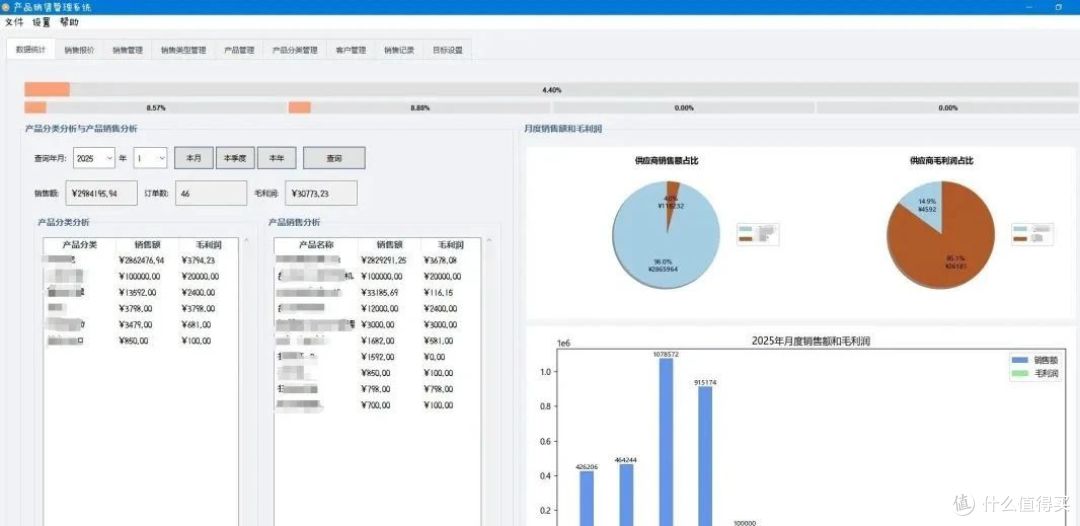Image resolution: width=1080 pixels, height=526 pixels.
Task: Select the product row with ¥12000.00
Action: 377,308
